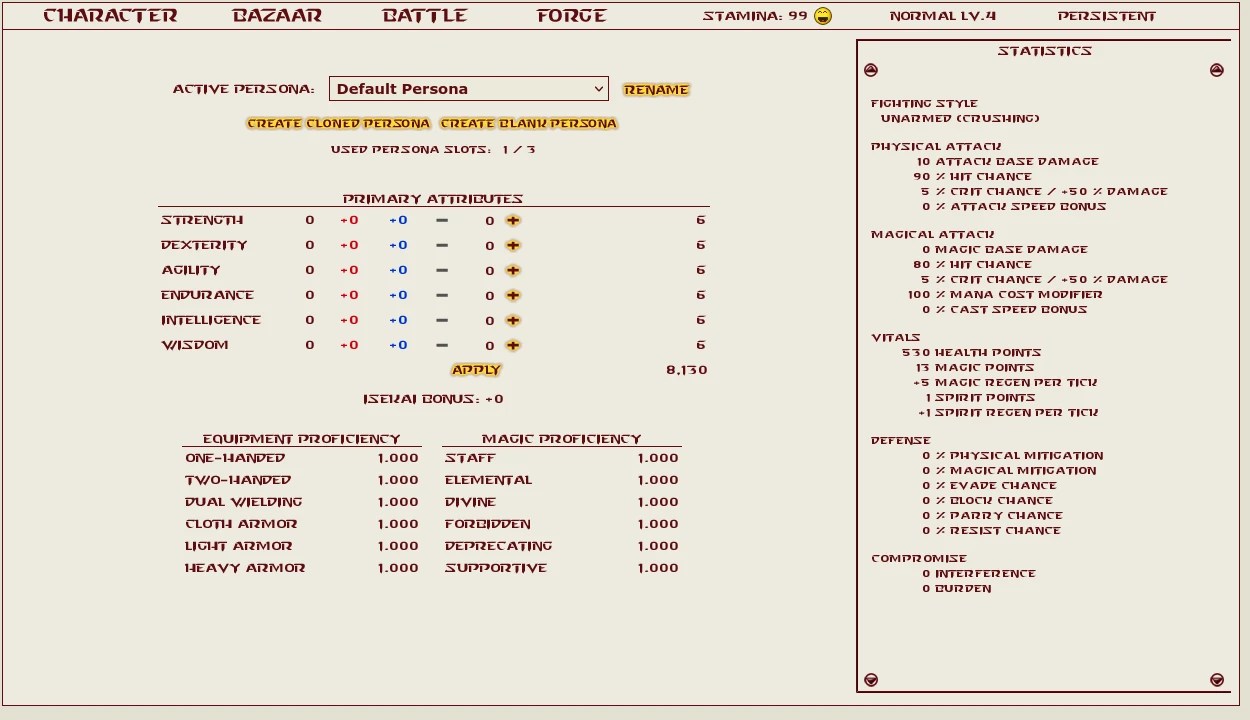The height and width of the screenshot is (720, 1250).
Task: Increase Endurance with the plus icon
Action: (x=513, y=295)
